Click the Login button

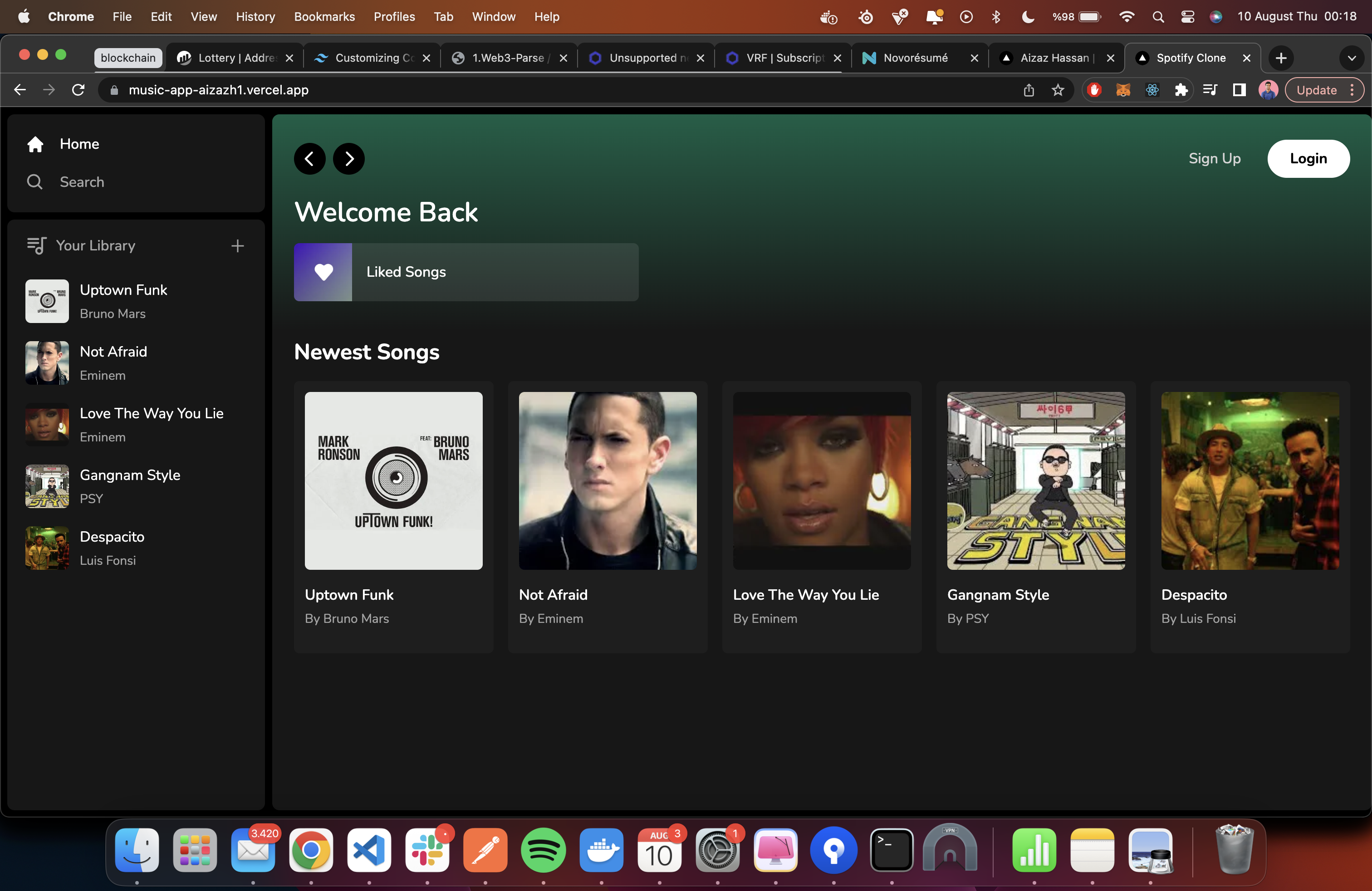(1308, 158)
